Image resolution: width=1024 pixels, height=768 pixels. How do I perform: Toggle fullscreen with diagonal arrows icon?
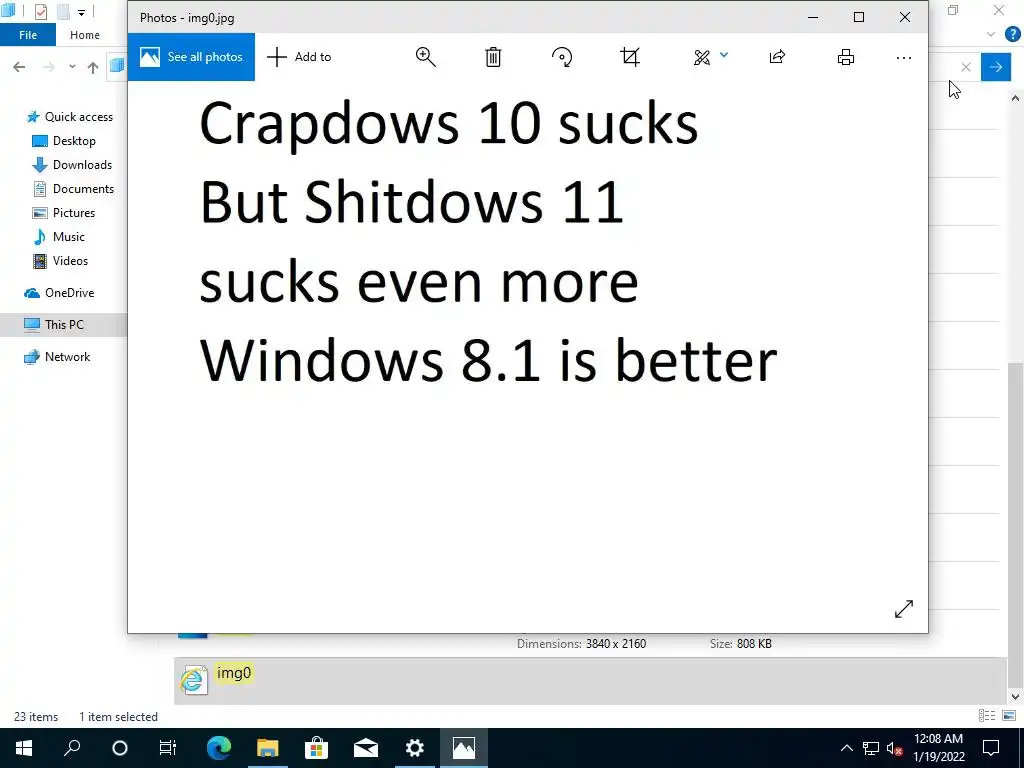click(x=904, y=609)
